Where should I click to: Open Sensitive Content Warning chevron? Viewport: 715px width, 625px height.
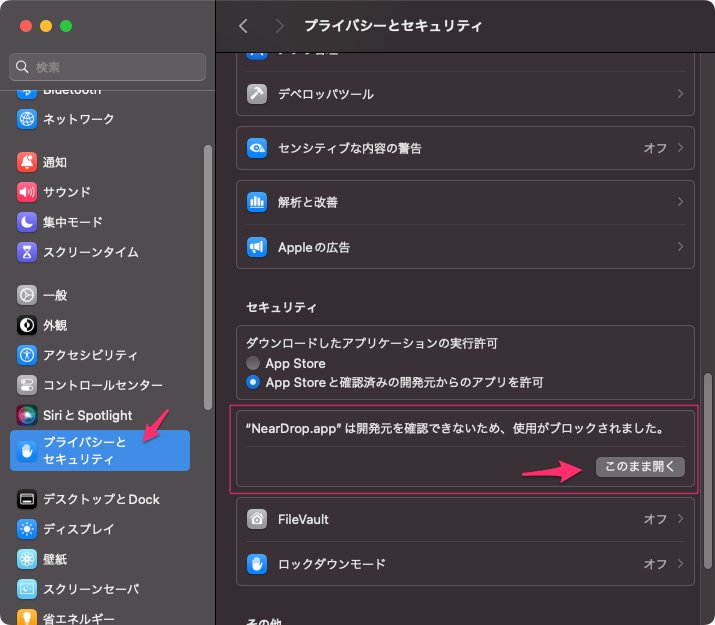click(x=680, y=148)
